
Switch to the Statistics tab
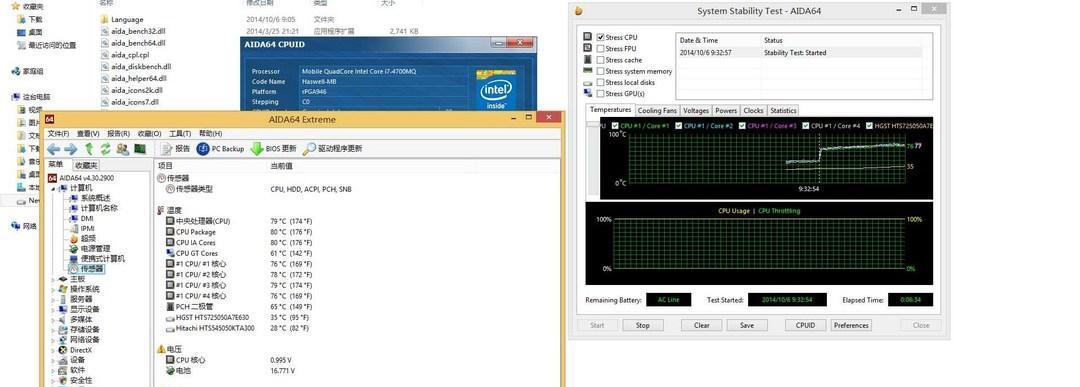pyautogui.click(x=783, y=110)
